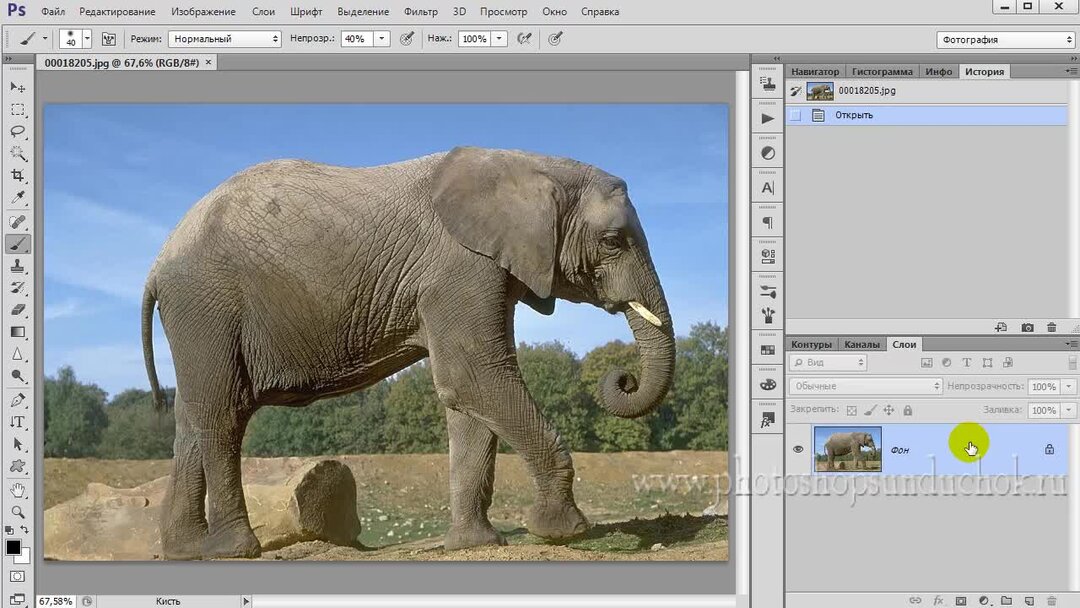Open the Adjustments panel half-circle icon

767,153
